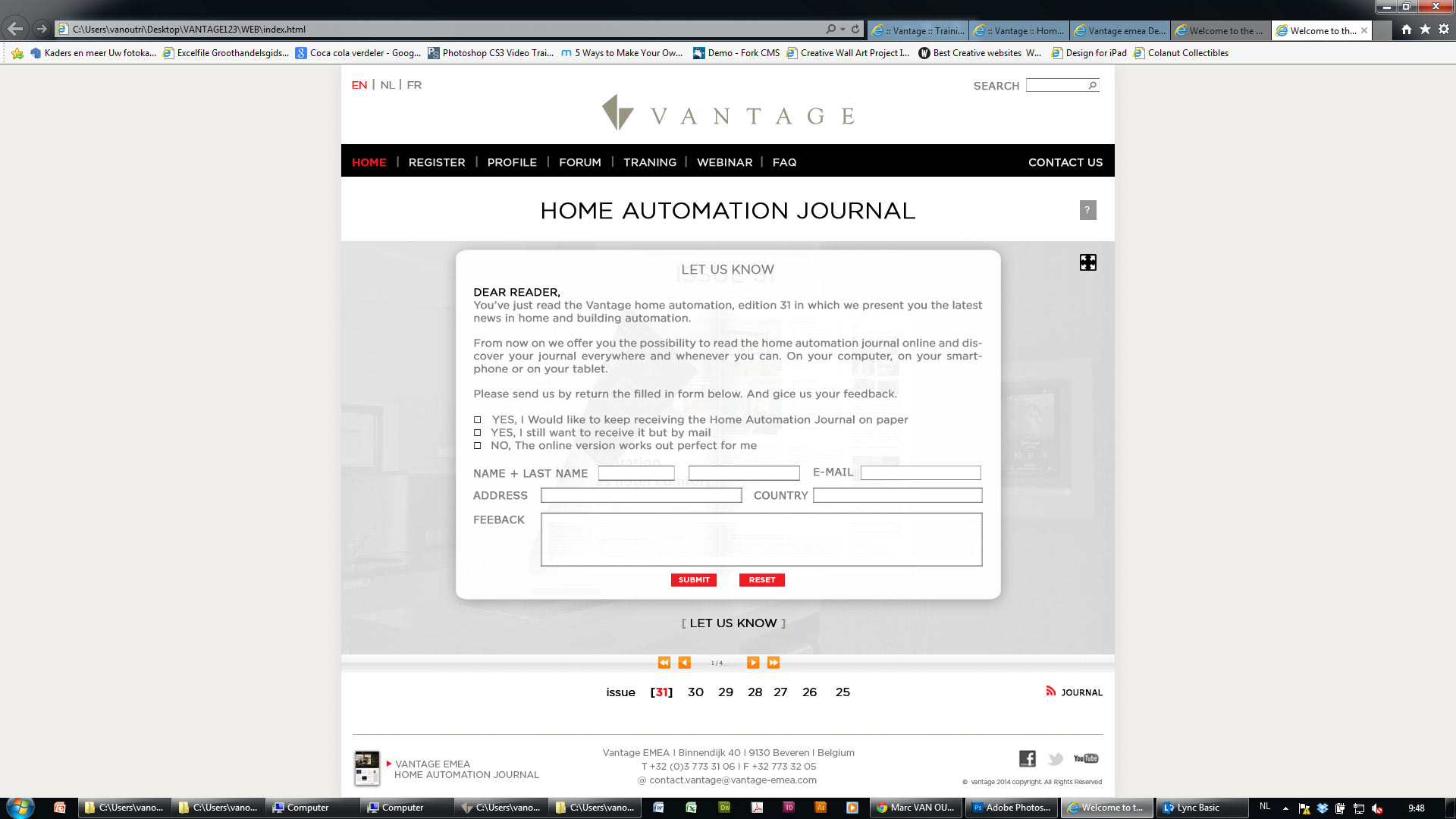
Task: Click the question mark help icon
Action: coord(1087,210)
